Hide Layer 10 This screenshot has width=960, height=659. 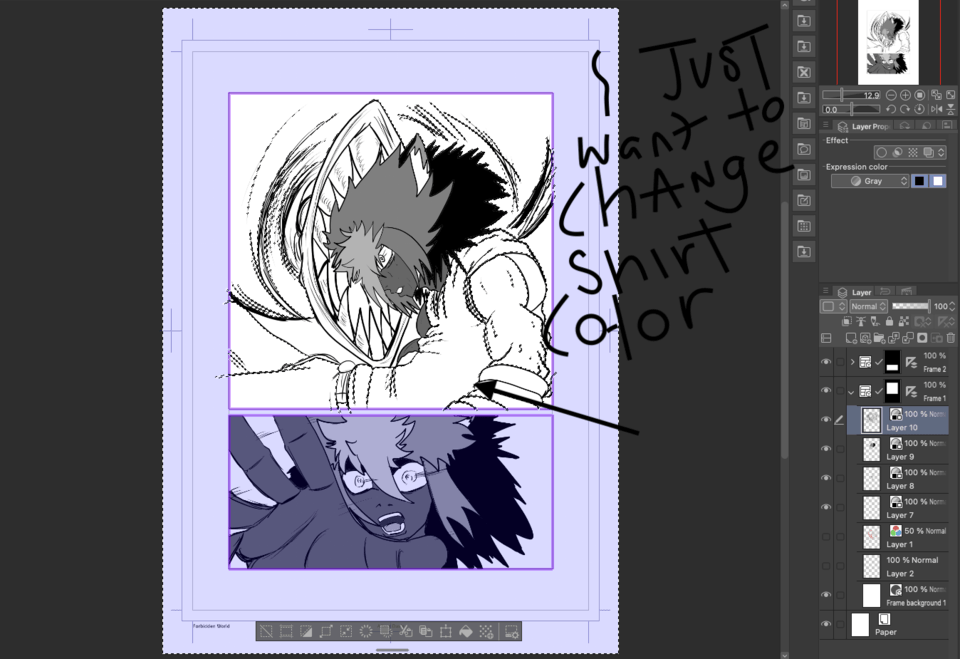pos(826,420)
